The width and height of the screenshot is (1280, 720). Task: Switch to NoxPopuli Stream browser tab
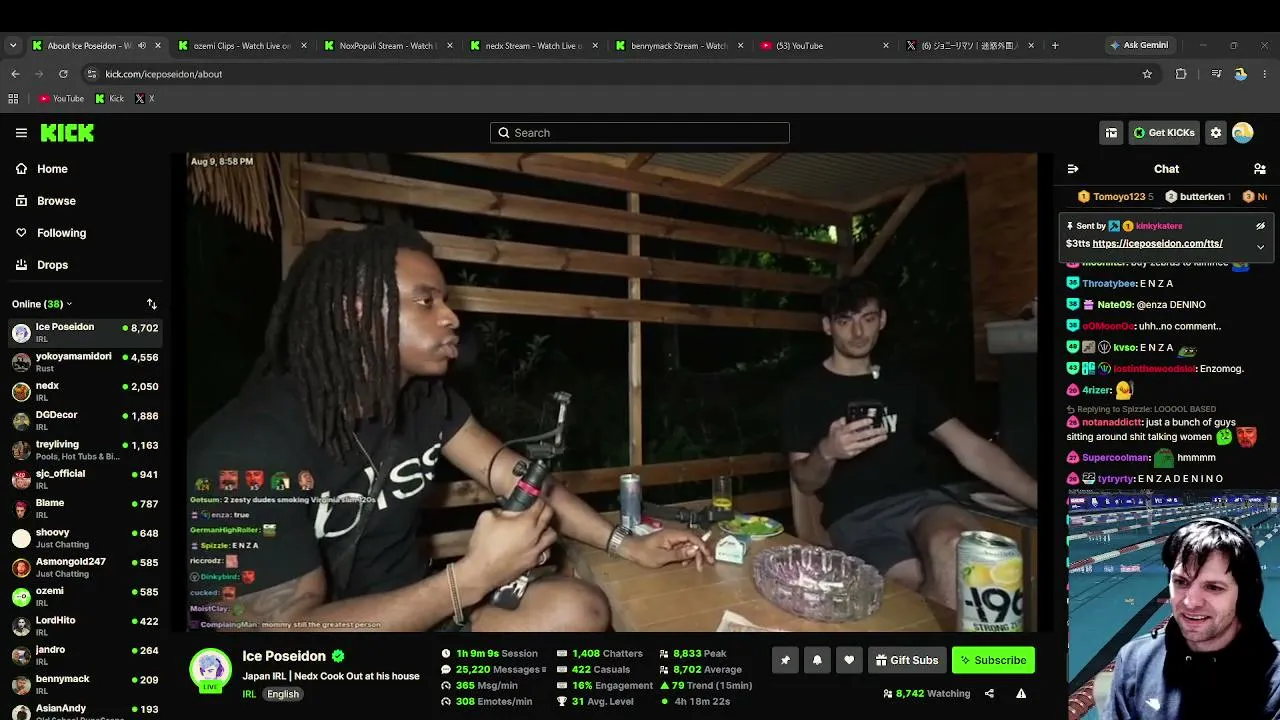(387, 45)
